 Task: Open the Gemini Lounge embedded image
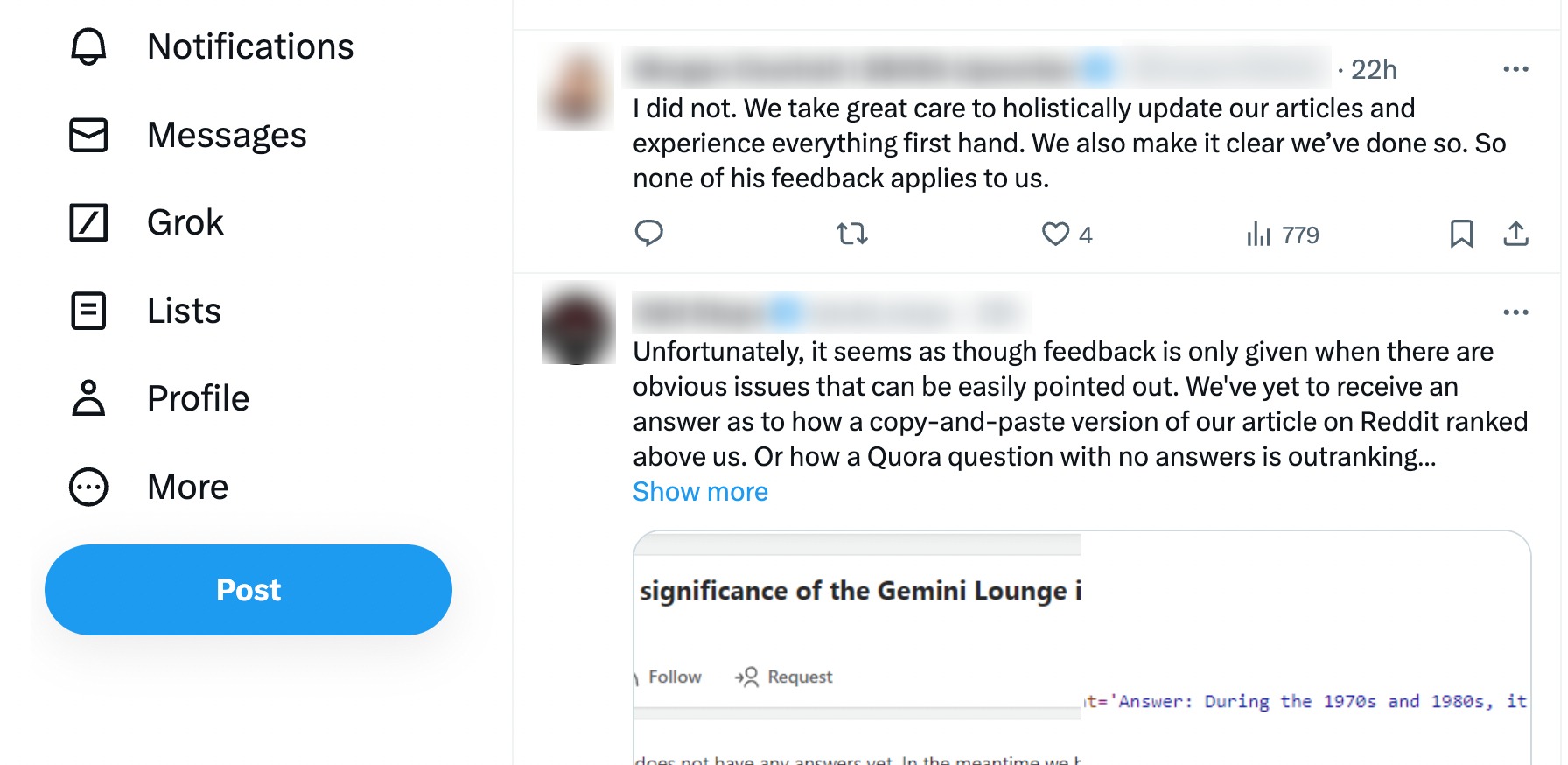[1081, 648]
